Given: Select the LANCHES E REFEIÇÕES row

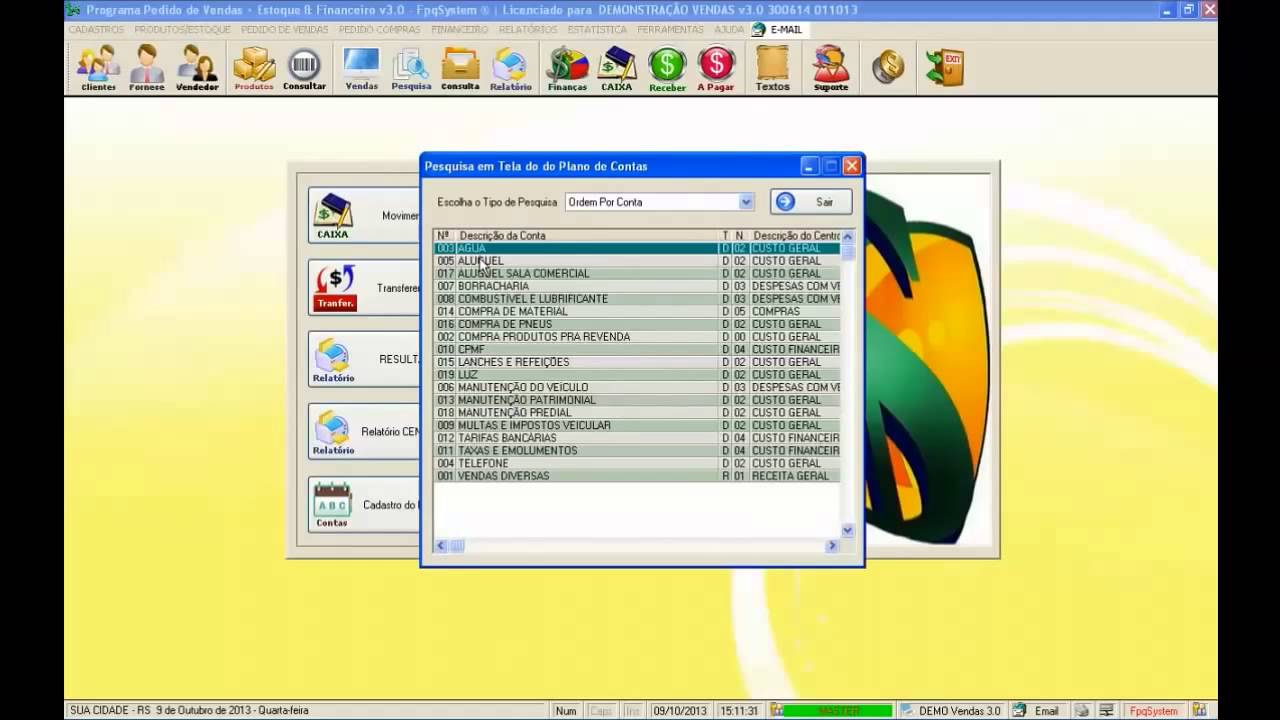Looking at the screenshot, I should (x=637, y=362).
